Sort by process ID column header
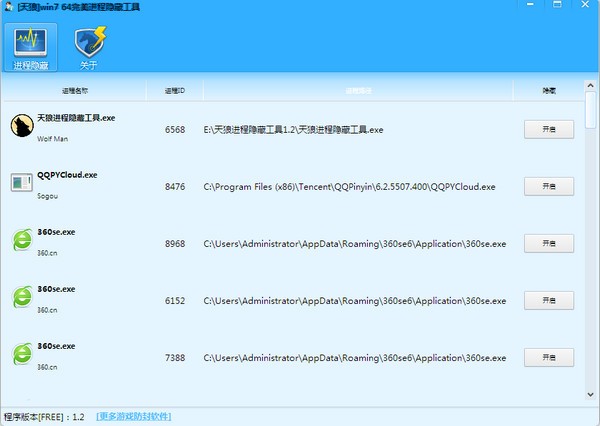 [175, 91]
